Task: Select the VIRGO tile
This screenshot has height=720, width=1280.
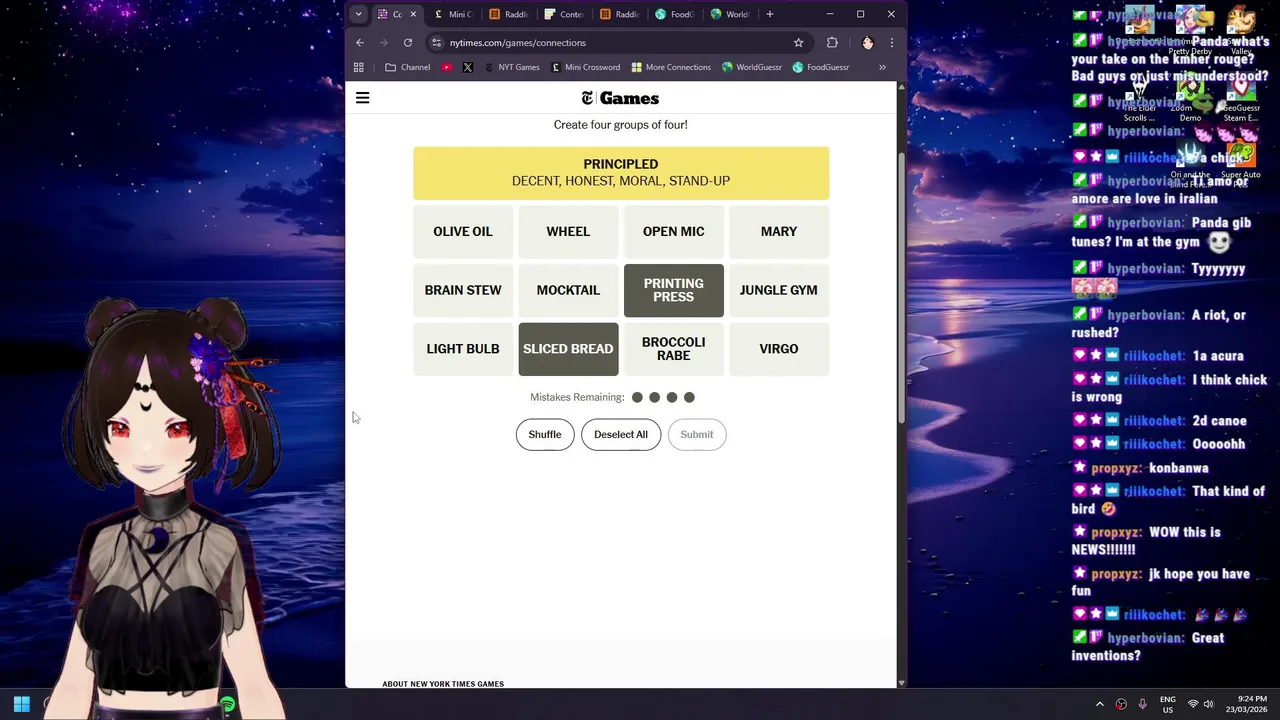Action: (x=779, y=349)
